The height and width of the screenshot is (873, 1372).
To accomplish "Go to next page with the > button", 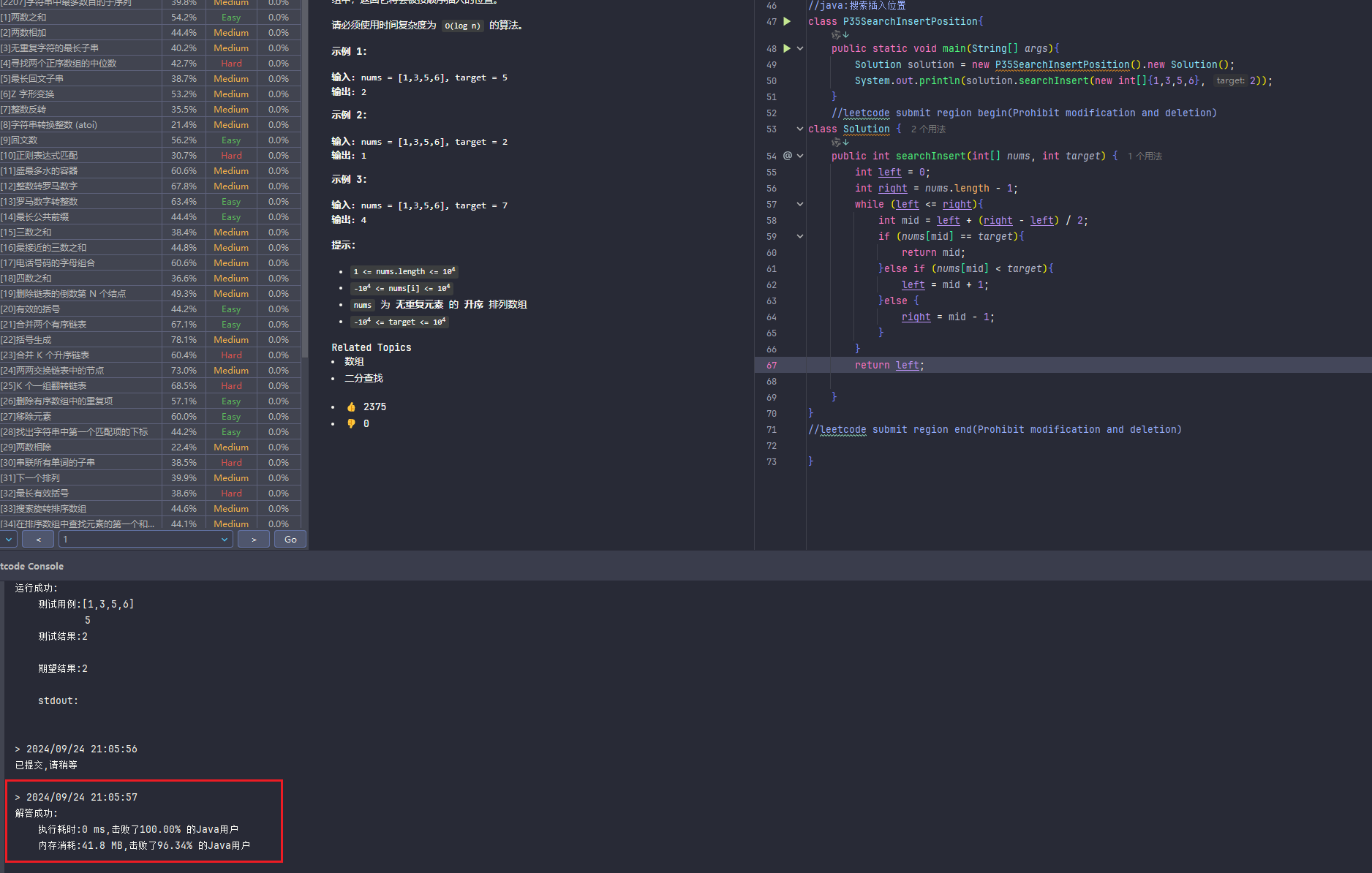I will coord(254,539).
